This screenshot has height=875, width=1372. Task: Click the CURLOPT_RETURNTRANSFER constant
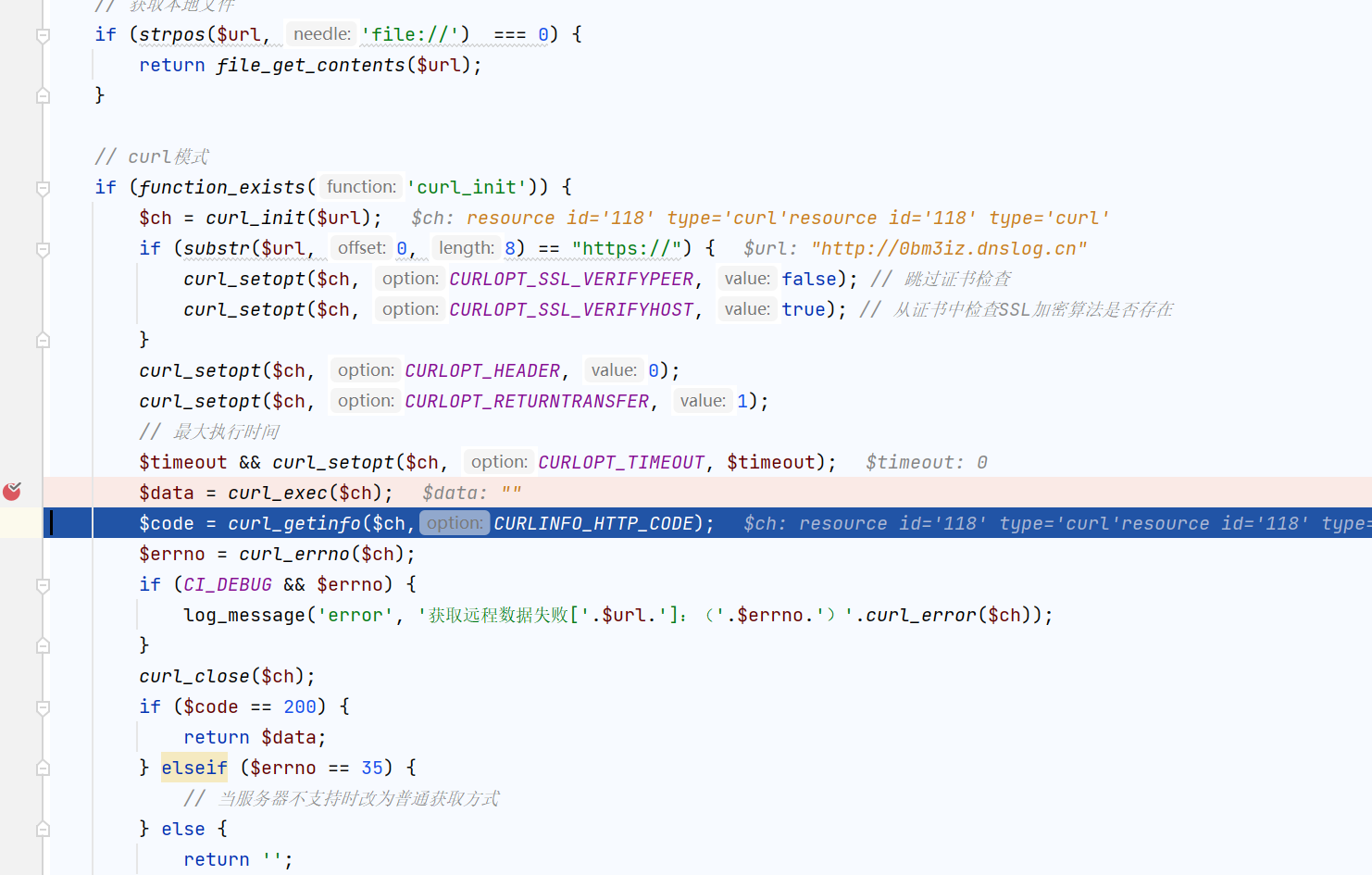pyautogui.click(x=527, y=401)
